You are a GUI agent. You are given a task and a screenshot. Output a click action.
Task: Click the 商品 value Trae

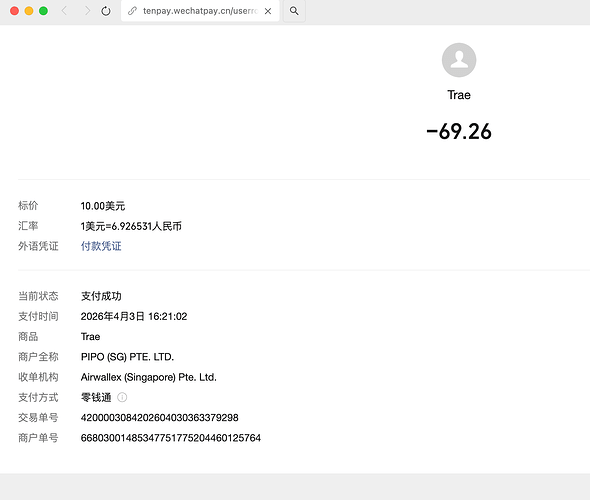click(90, 337)
